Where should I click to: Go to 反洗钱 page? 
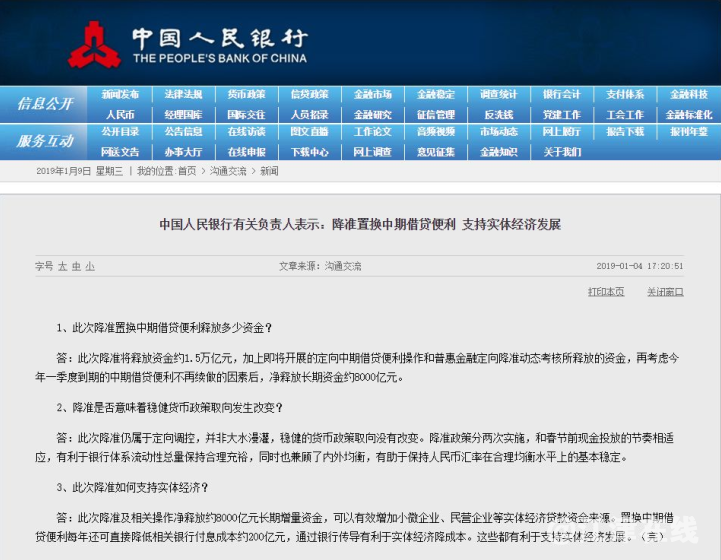point(499,114)
